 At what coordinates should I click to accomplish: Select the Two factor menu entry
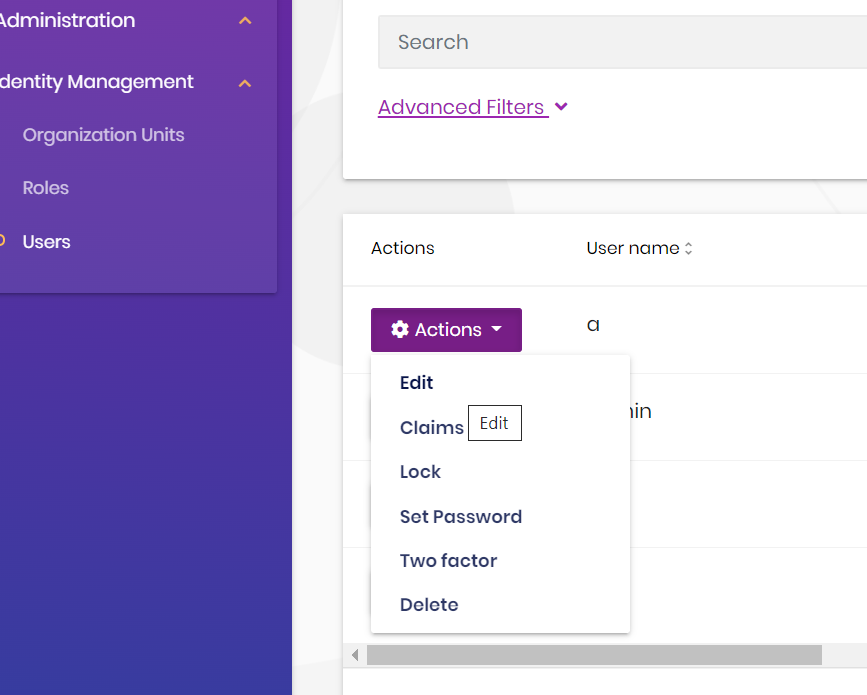click(x=448, y=561)
